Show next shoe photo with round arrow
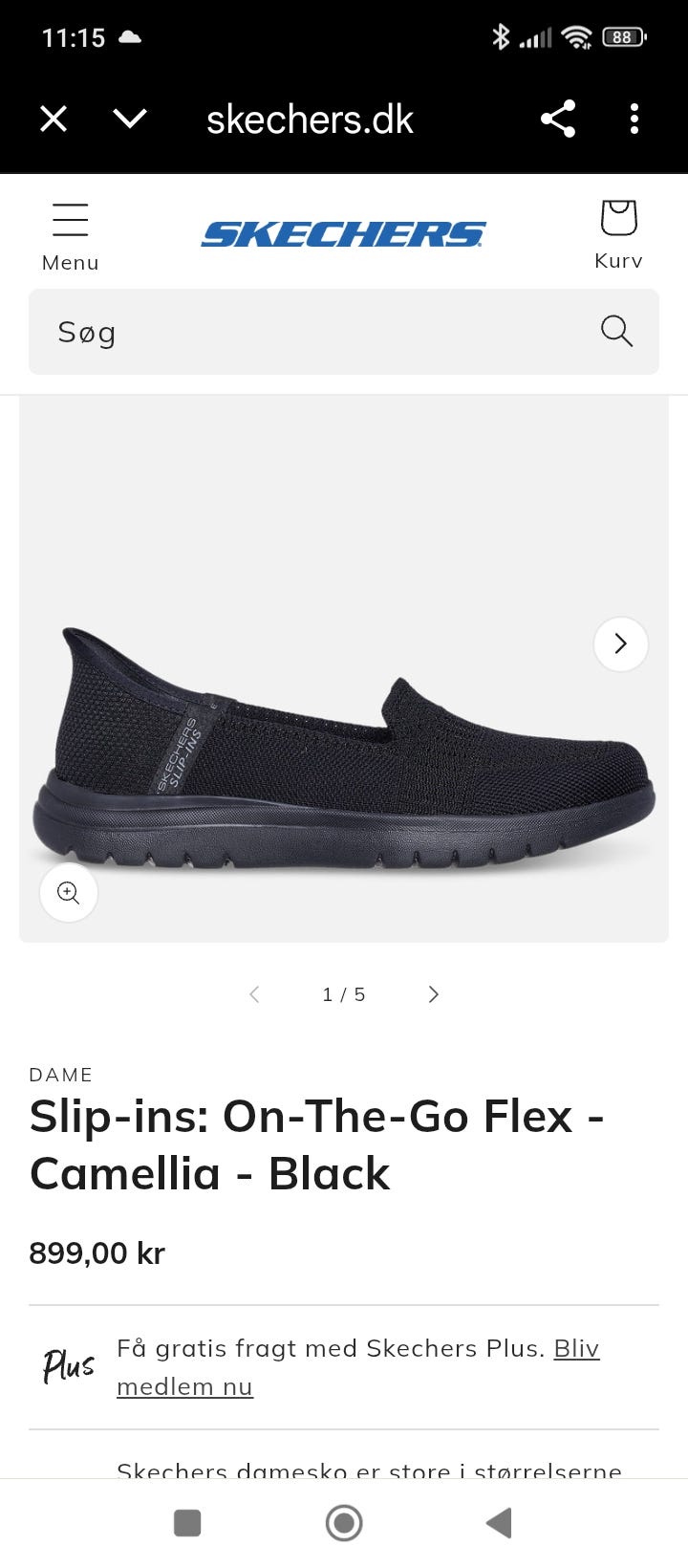The height and width of the screenshot is (1568, 688). coord(621,643)
